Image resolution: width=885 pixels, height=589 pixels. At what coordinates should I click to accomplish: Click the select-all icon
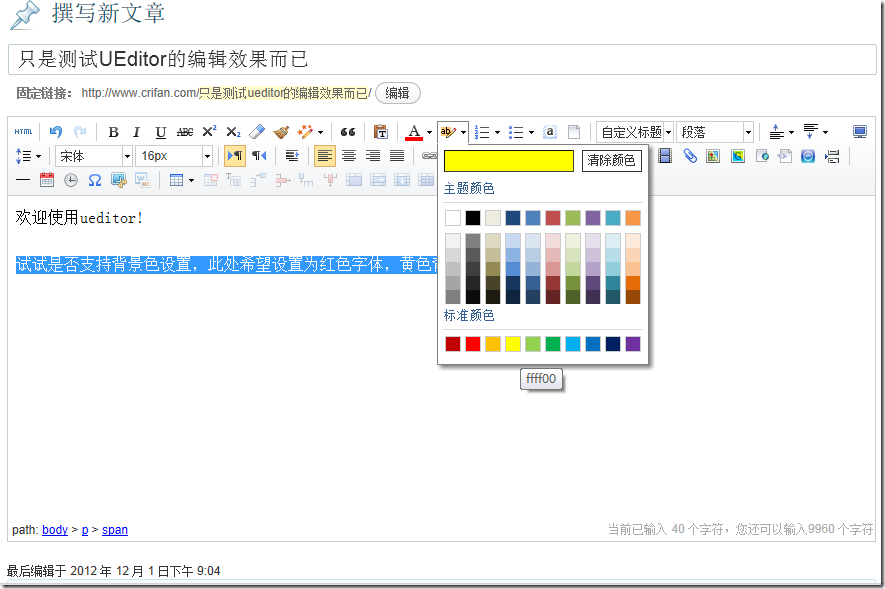coord(550,132)
